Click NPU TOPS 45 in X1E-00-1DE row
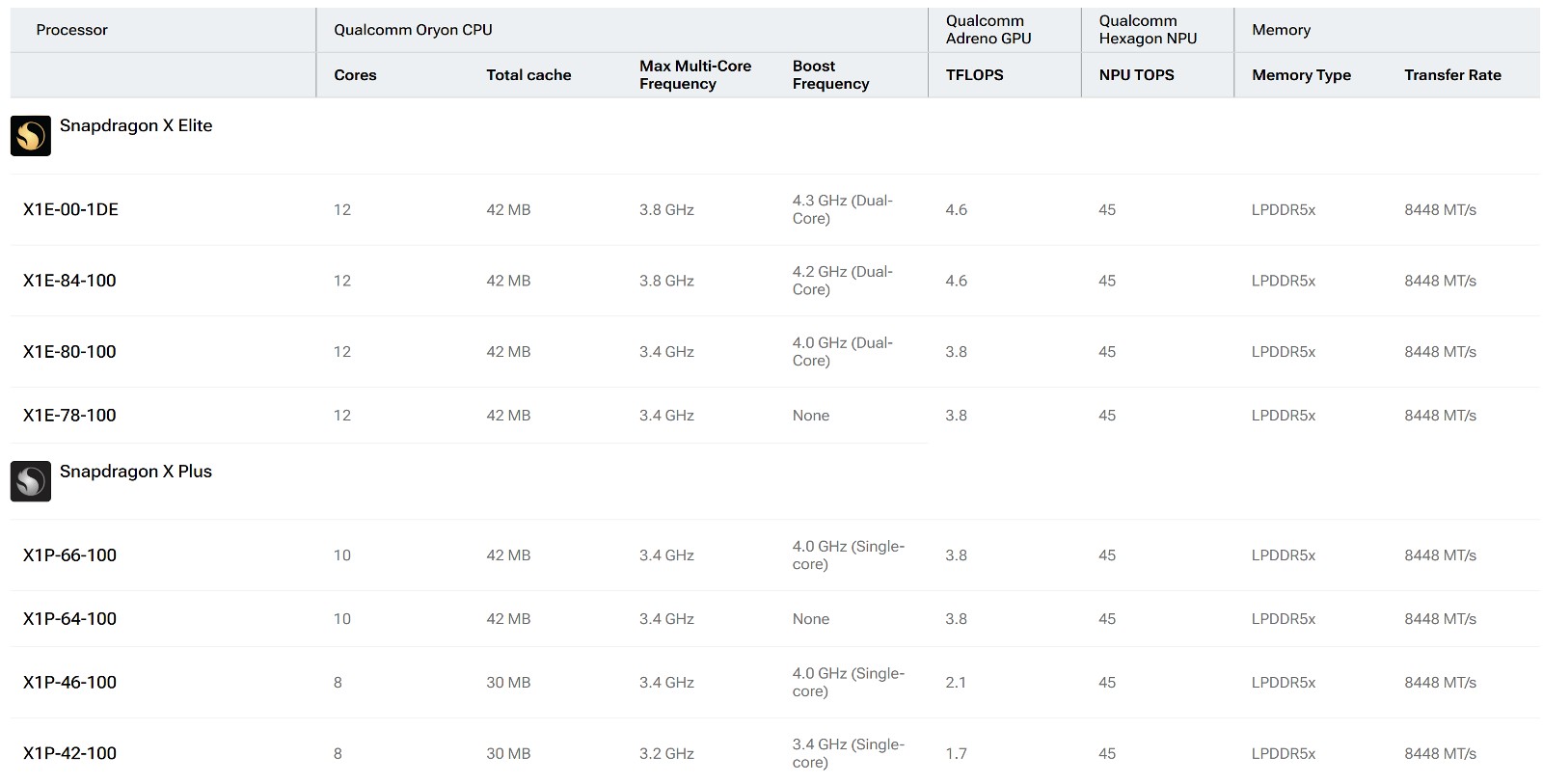 click(1107, 210)
